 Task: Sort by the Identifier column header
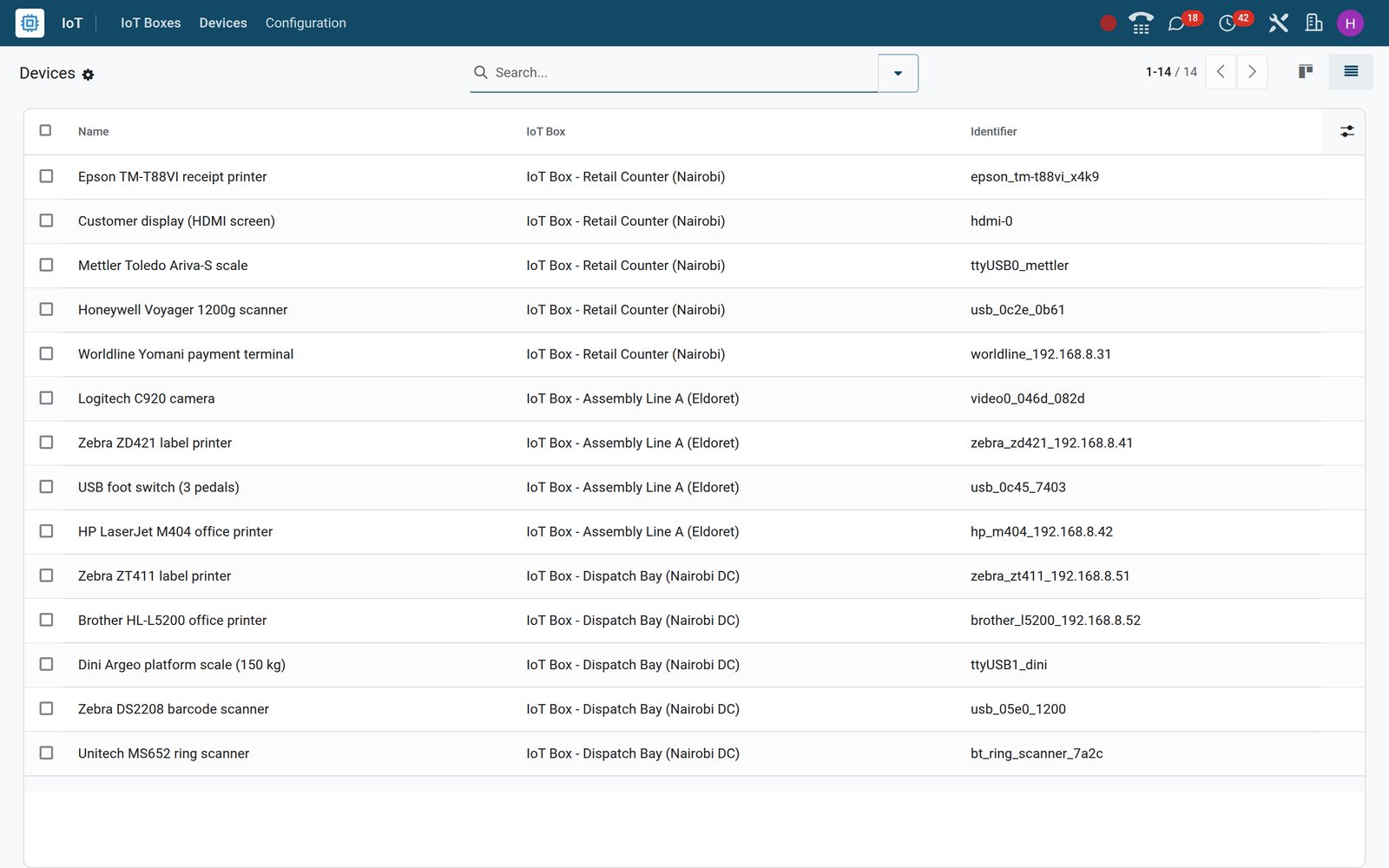[x=993, y=132]
